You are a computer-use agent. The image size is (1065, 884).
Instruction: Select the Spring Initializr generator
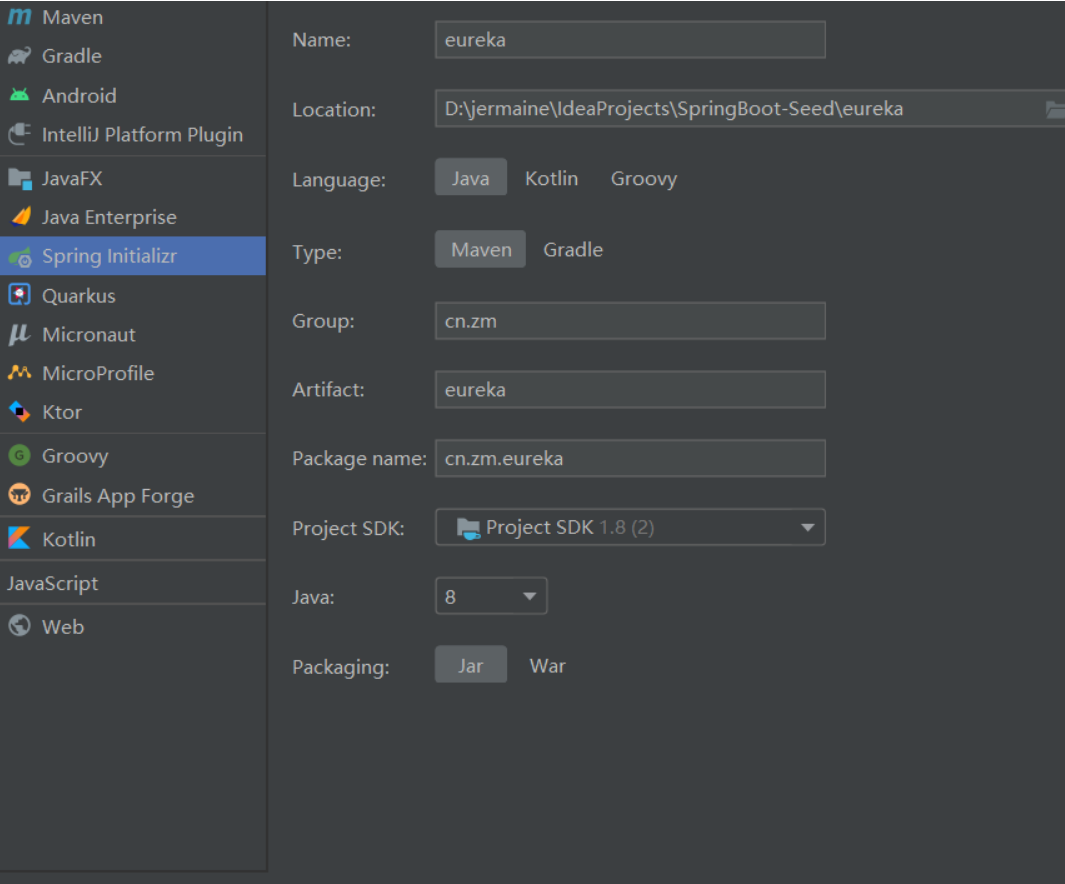point(133,256)
